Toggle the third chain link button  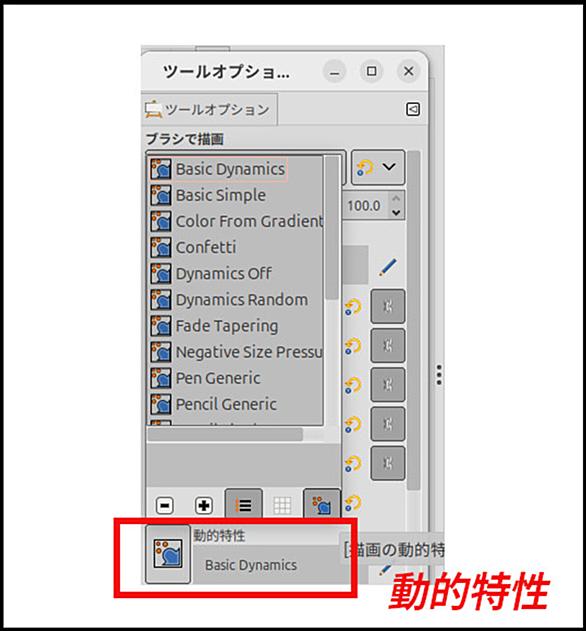pos(388,384)
